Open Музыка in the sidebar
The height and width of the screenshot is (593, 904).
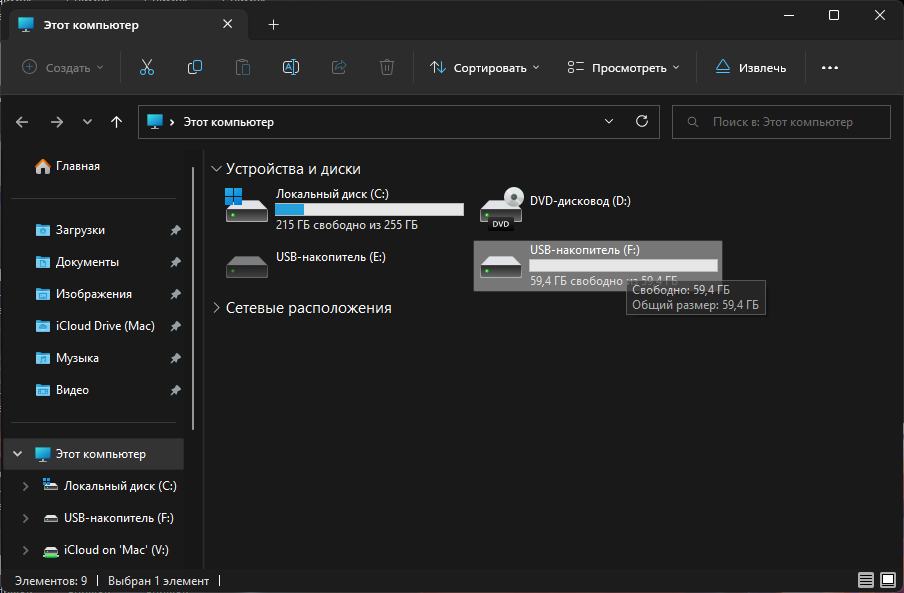point(67,358)
